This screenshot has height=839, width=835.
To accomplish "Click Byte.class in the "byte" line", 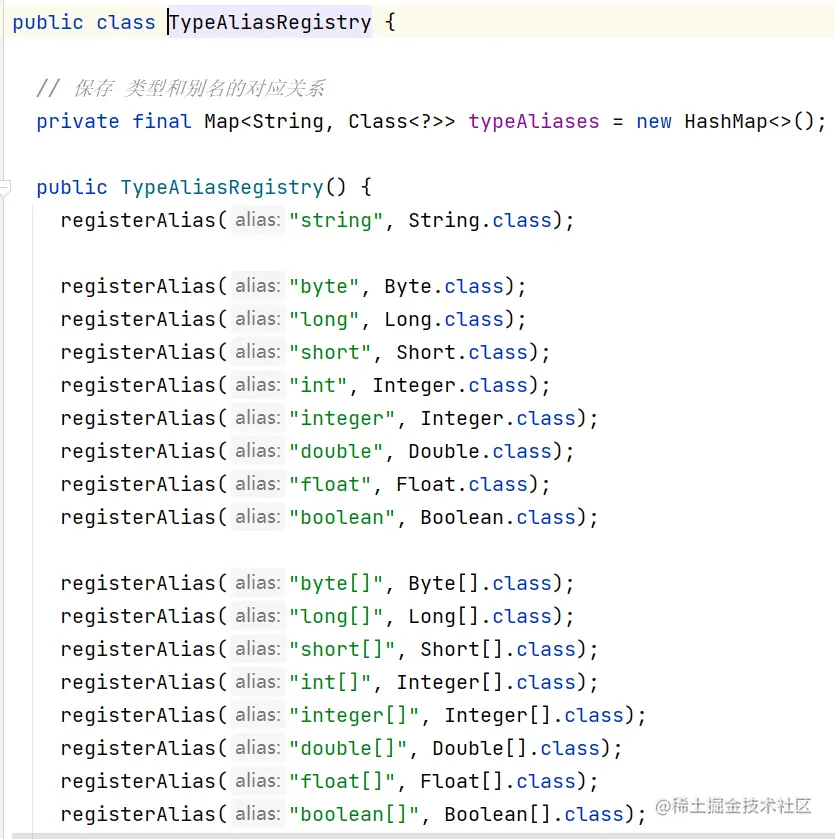I will tap(444, 286).
